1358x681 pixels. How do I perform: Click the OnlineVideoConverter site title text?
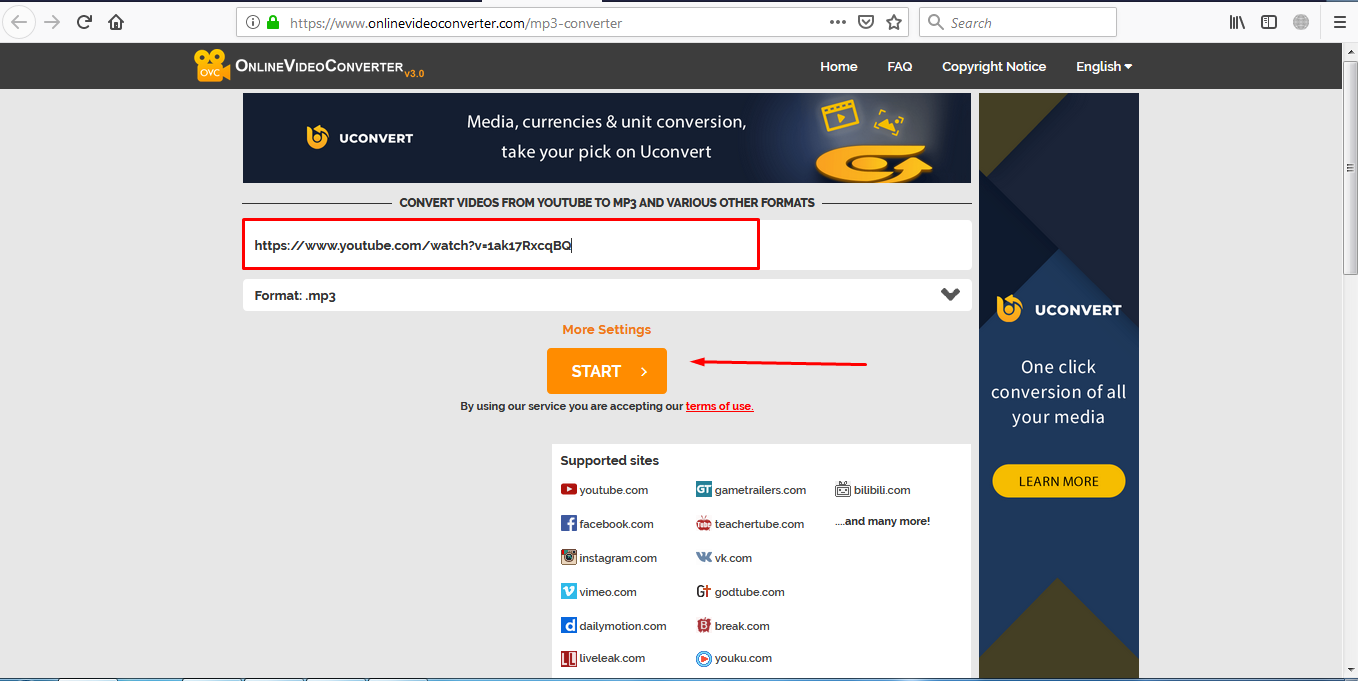pos(319,67)
